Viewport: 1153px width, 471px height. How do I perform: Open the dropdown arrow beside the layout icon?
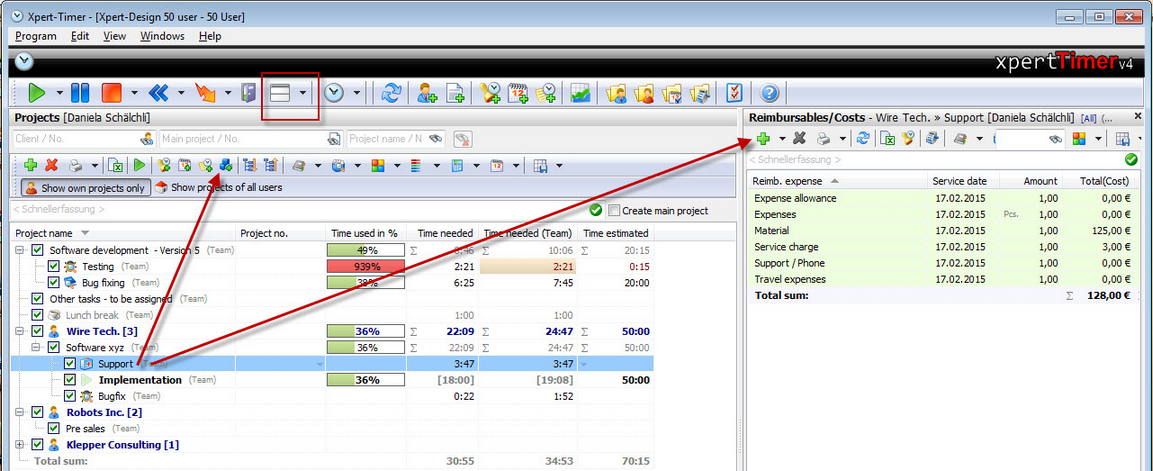point(303,93)
